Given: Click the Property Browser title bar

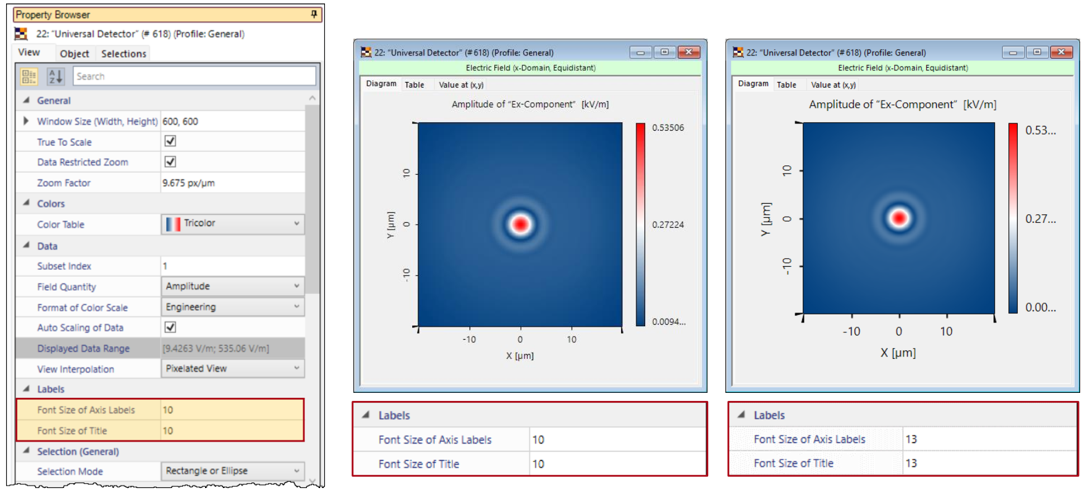Looking at the screenshot, I should (166, 14).
